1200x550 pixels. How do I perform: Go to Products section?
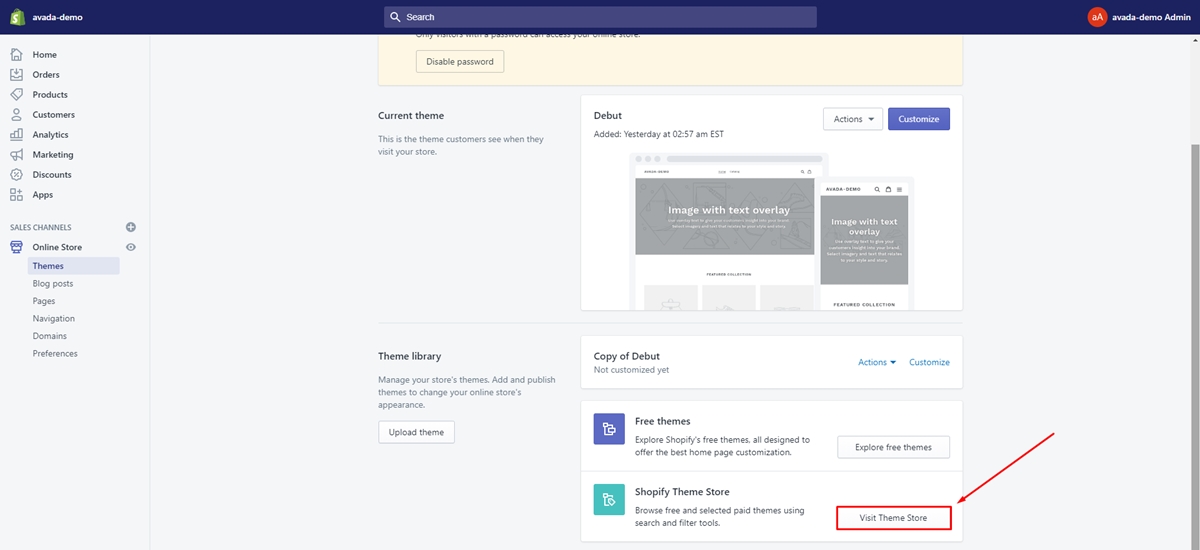pos(50,94)
